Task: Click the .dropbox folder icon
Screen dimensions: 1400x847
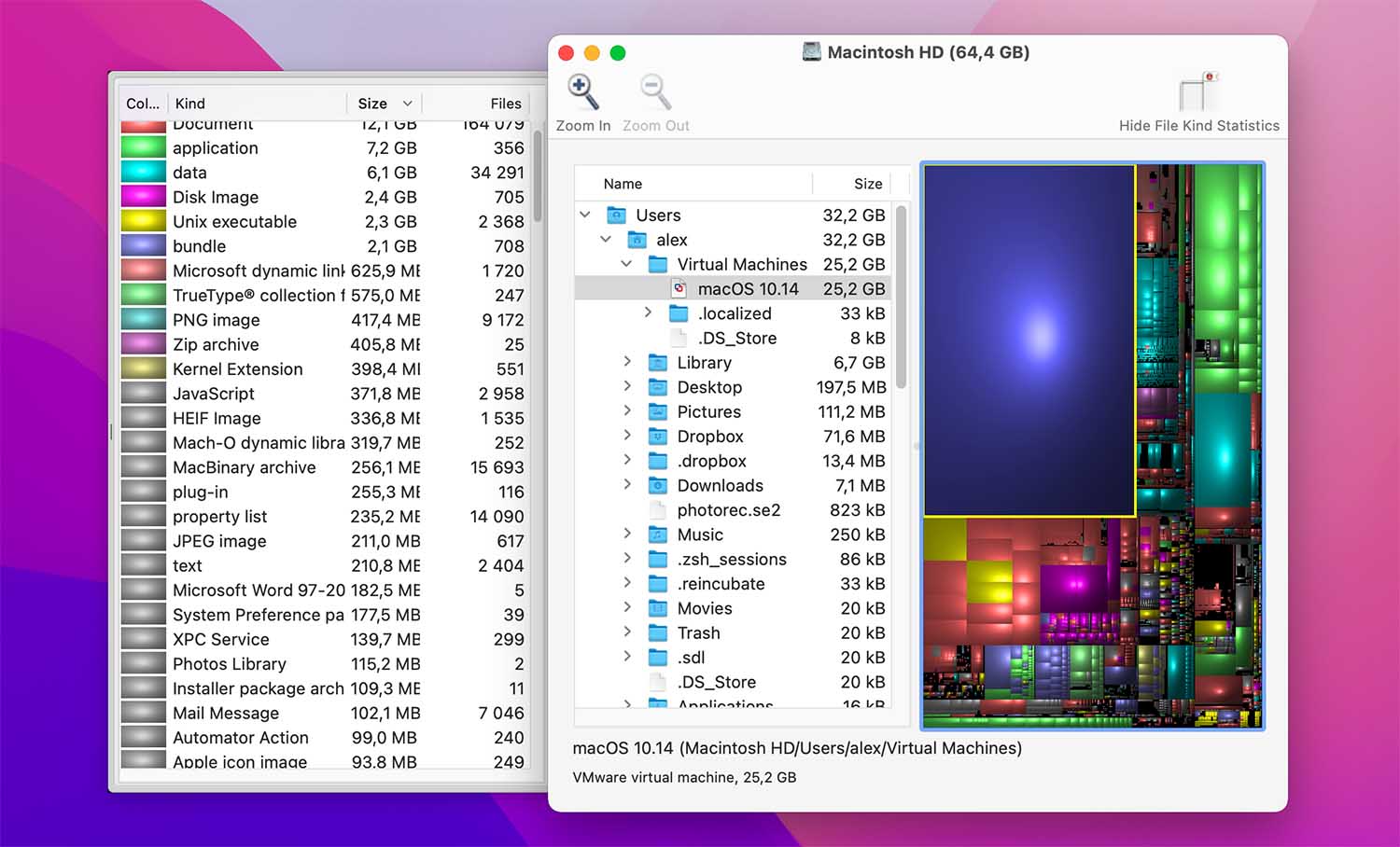Action: [x=658, y=461]
